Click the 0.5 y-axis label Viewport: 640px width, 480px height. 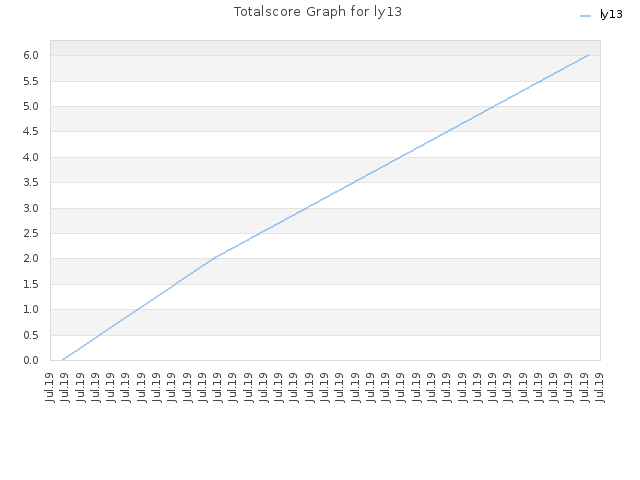pyautogui.click(x=31, y=335)
